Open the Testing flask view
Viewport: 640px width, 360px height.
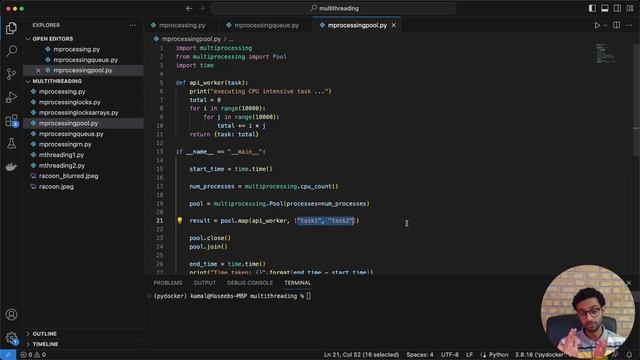point(11,144)
